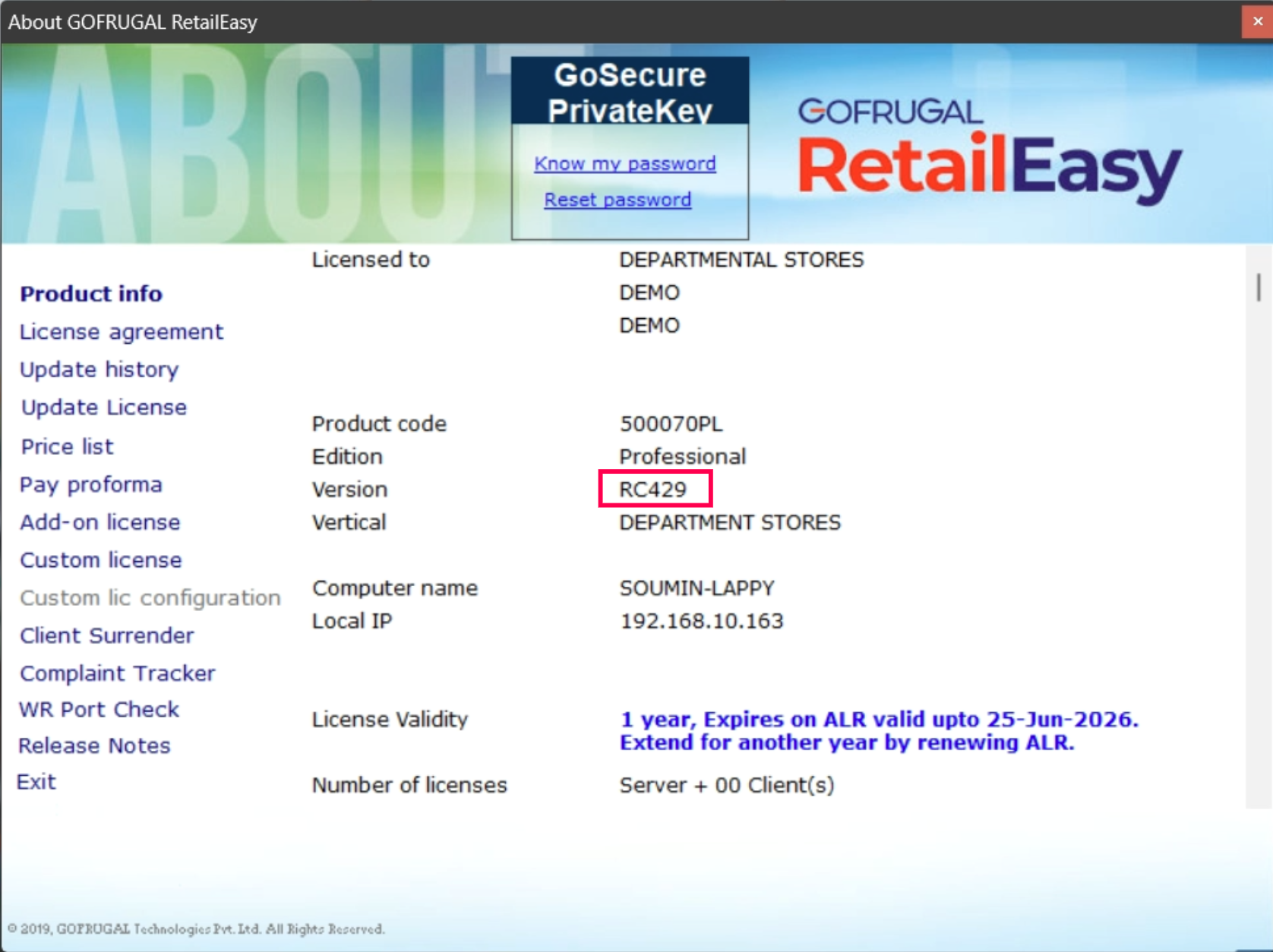This screenshot has height=952, width=1273.
Task: Click the Product code label
Action: pos(379,424)
